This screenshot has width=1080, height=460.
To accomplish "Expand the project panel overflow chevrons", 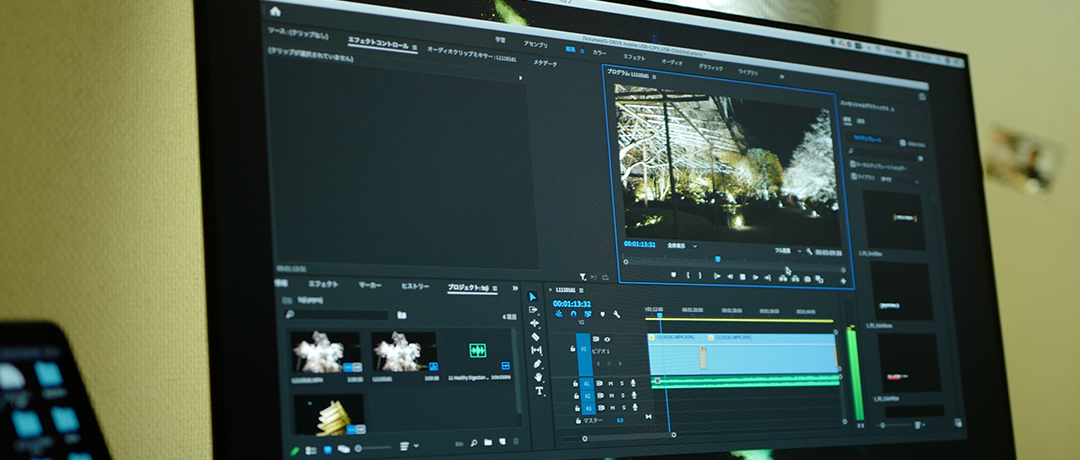I will pyautogui.click(x=515, y=288).
